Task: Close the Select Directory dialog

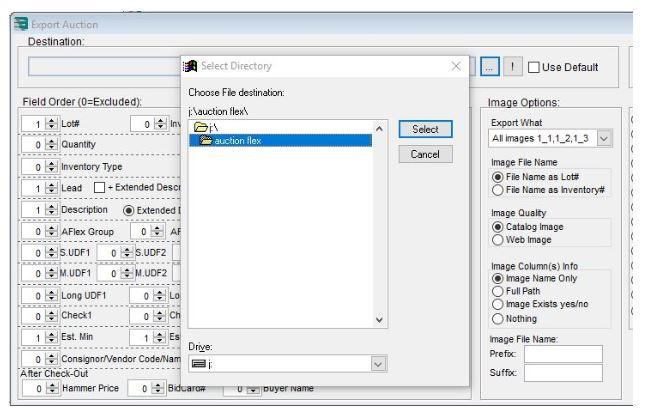Action: click(x=456, y=66)
